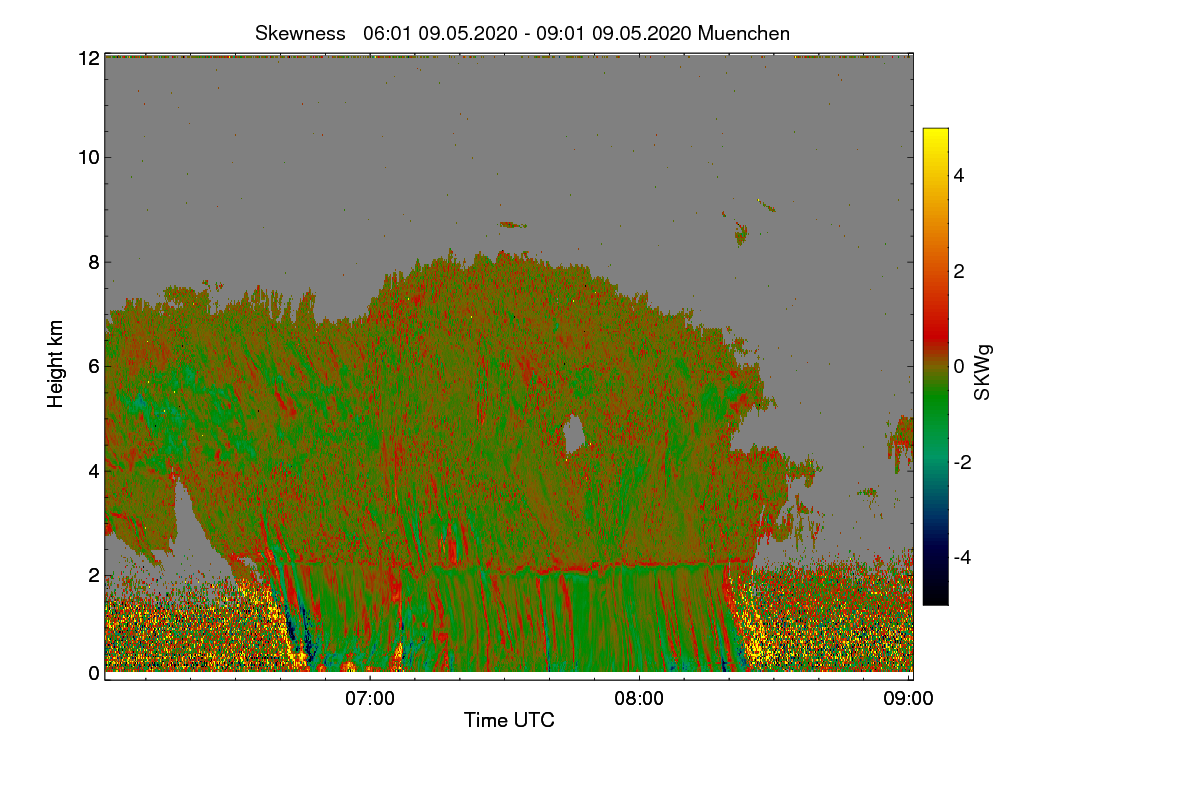The image size is (1200, 800).
Task: Click the 'Height km' y-axis label
Action: (x=56, y=364)
